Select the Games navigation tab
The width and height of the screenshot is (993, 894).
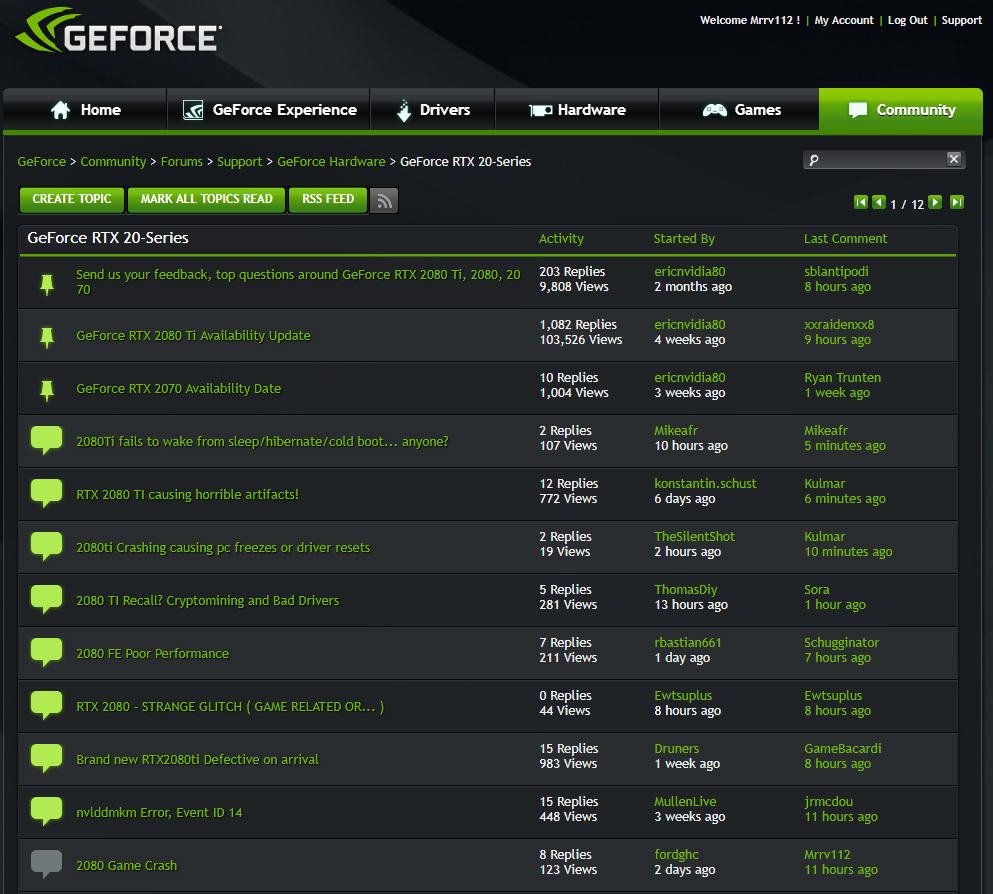pyautogui.click(x=741, y=110)
